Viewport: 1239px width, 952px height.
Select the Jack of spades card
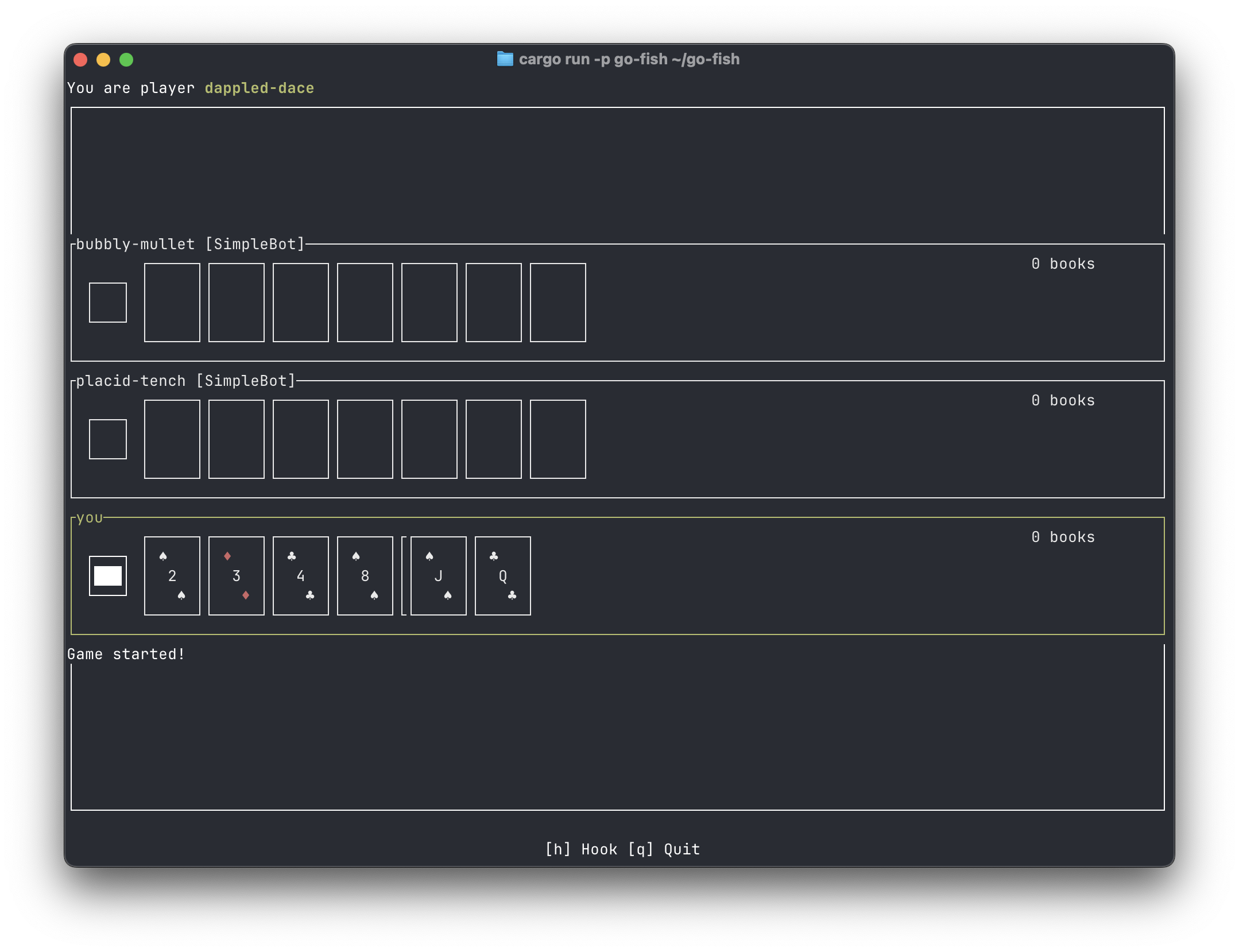[439, 576]
